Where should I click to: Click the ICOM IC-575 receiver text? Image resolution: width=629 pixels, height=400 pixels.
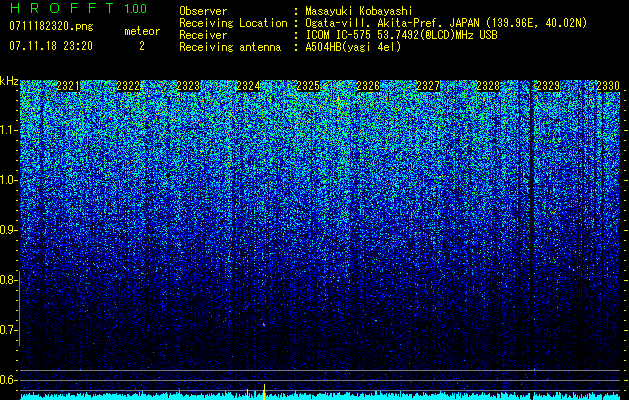pyautogui.click(x=401, y=35)
